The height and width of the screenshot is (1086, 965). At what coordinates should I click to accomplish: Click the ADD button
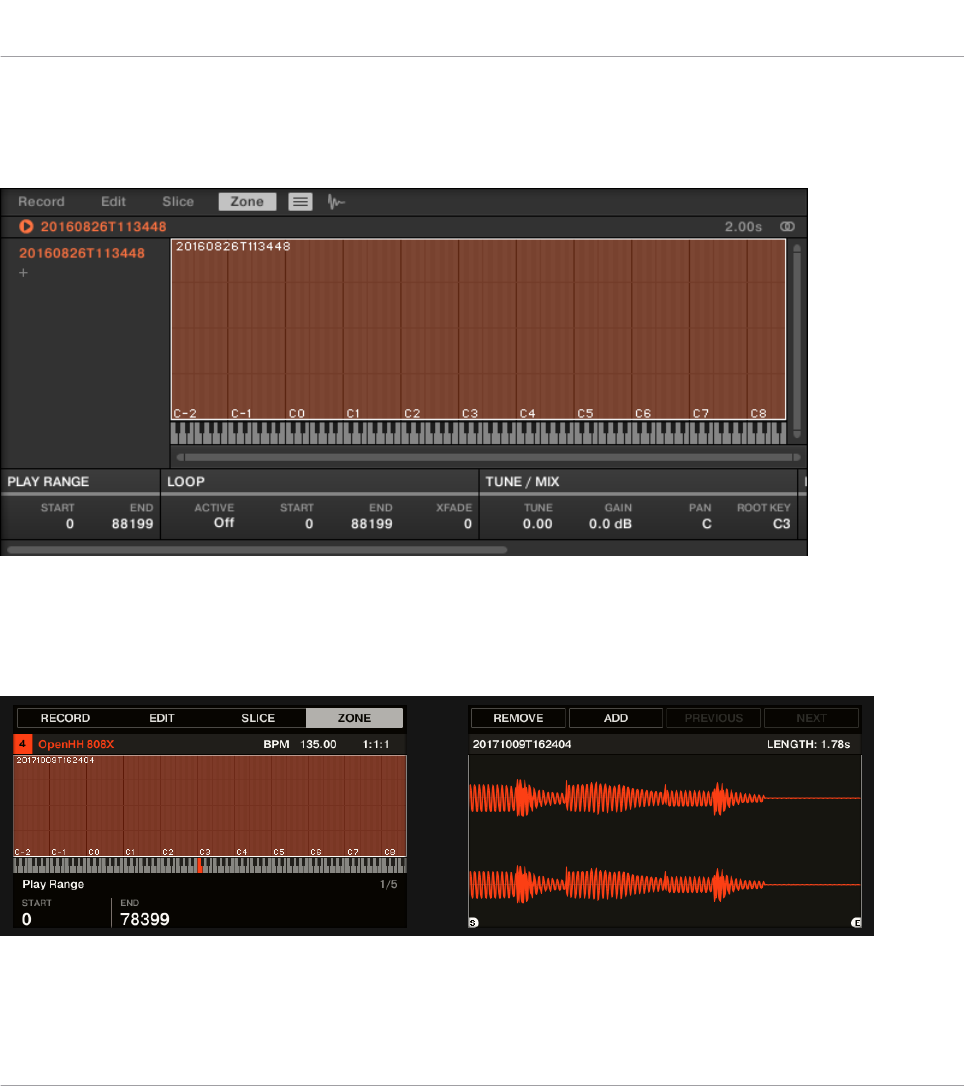[616, 718]
